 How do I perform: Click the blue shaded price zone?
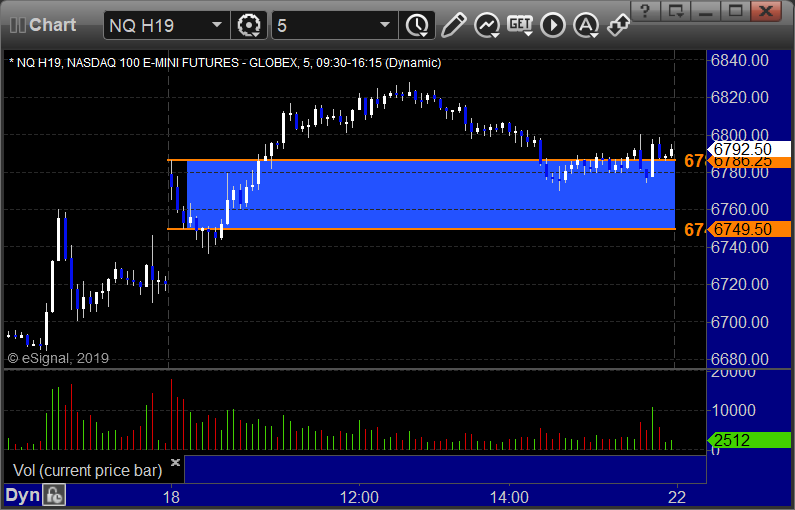pyautogui.click(x=431, y=194)
